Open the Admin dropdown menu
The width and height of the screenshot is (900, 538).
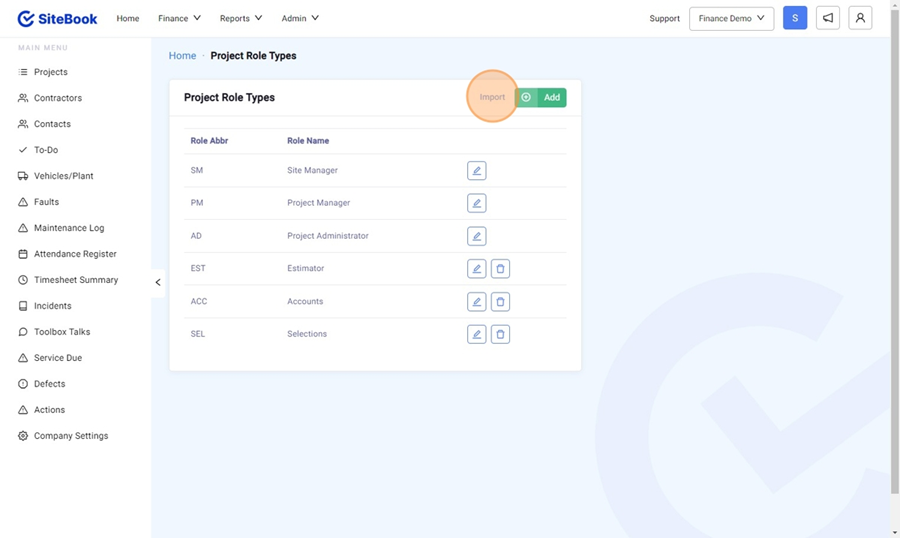tap(300, 18)
